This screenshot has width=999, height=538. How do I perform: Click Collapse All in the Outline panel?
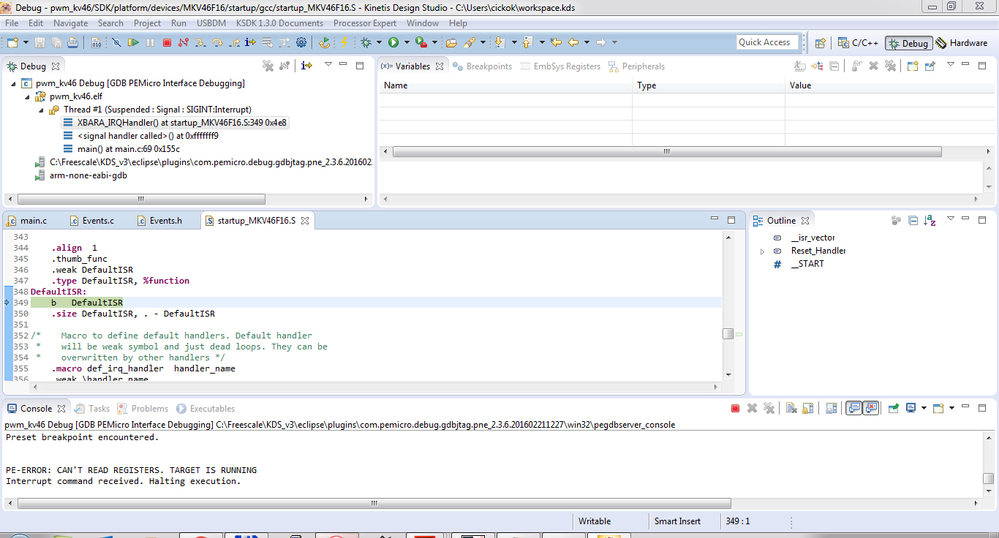[913, 221]
